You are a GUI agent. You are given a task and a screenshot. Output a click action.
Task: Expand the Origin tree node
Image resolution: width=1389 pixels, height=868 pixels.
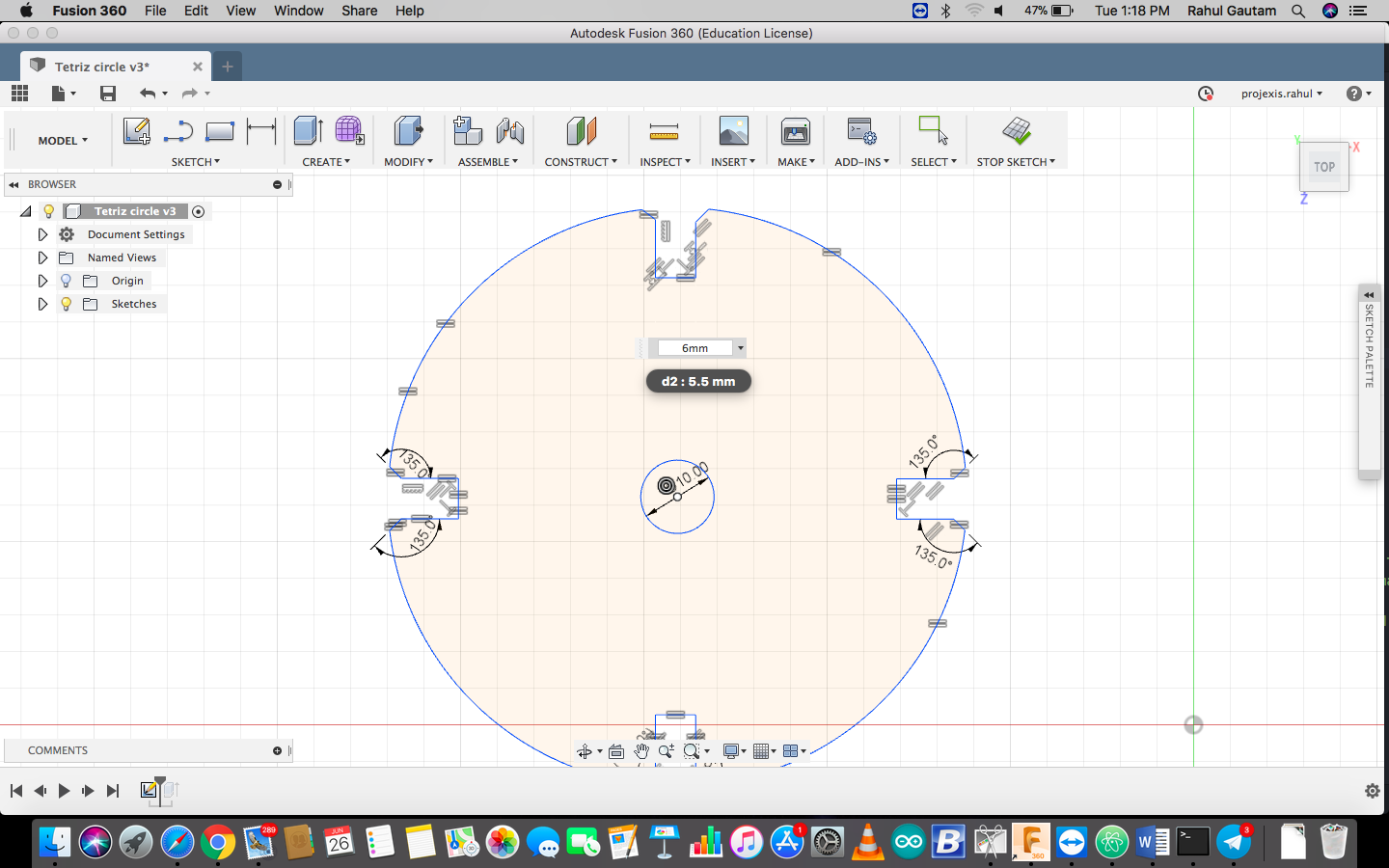(42, 281)
